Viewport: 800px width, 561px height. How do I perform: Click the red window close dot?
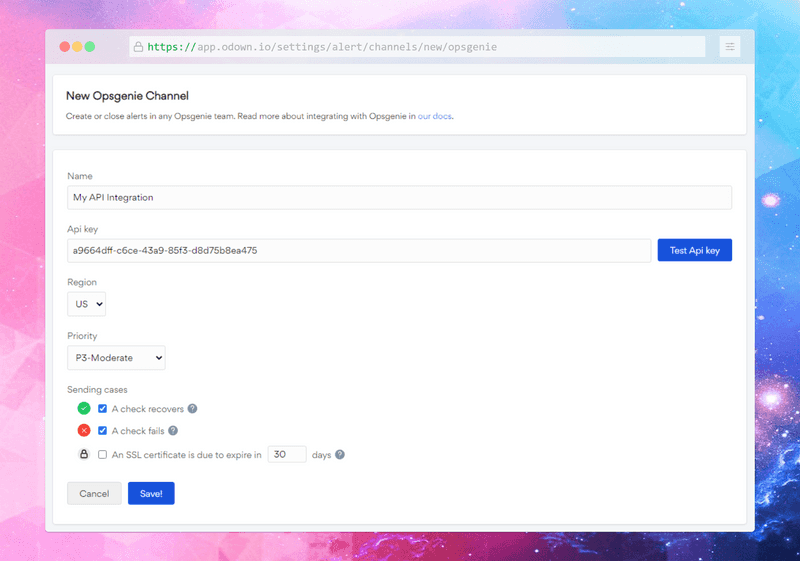[x=65, y=47]
